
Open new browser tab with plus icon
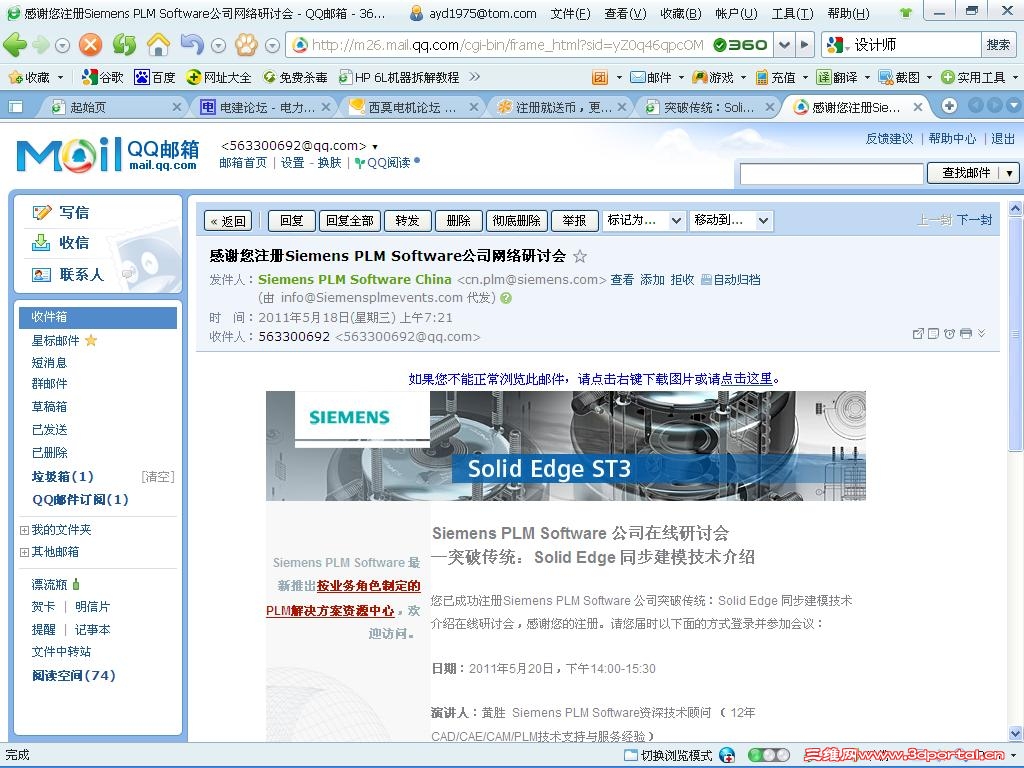click(950, 106)
